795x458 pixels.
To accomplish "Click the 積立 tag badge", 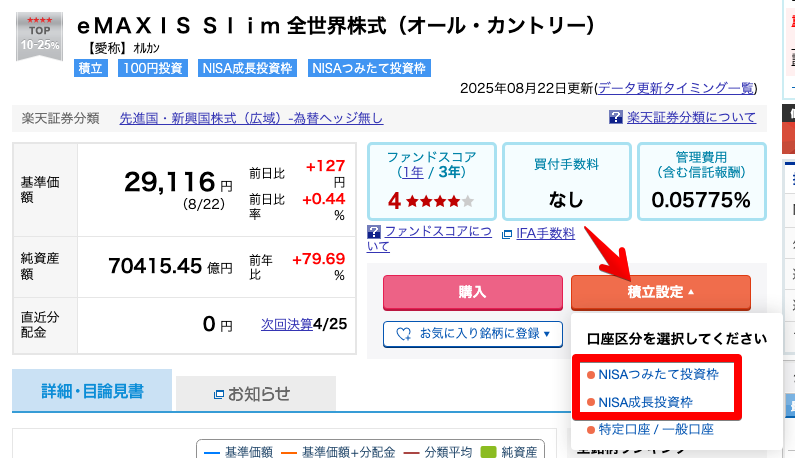I will [91, 68].
